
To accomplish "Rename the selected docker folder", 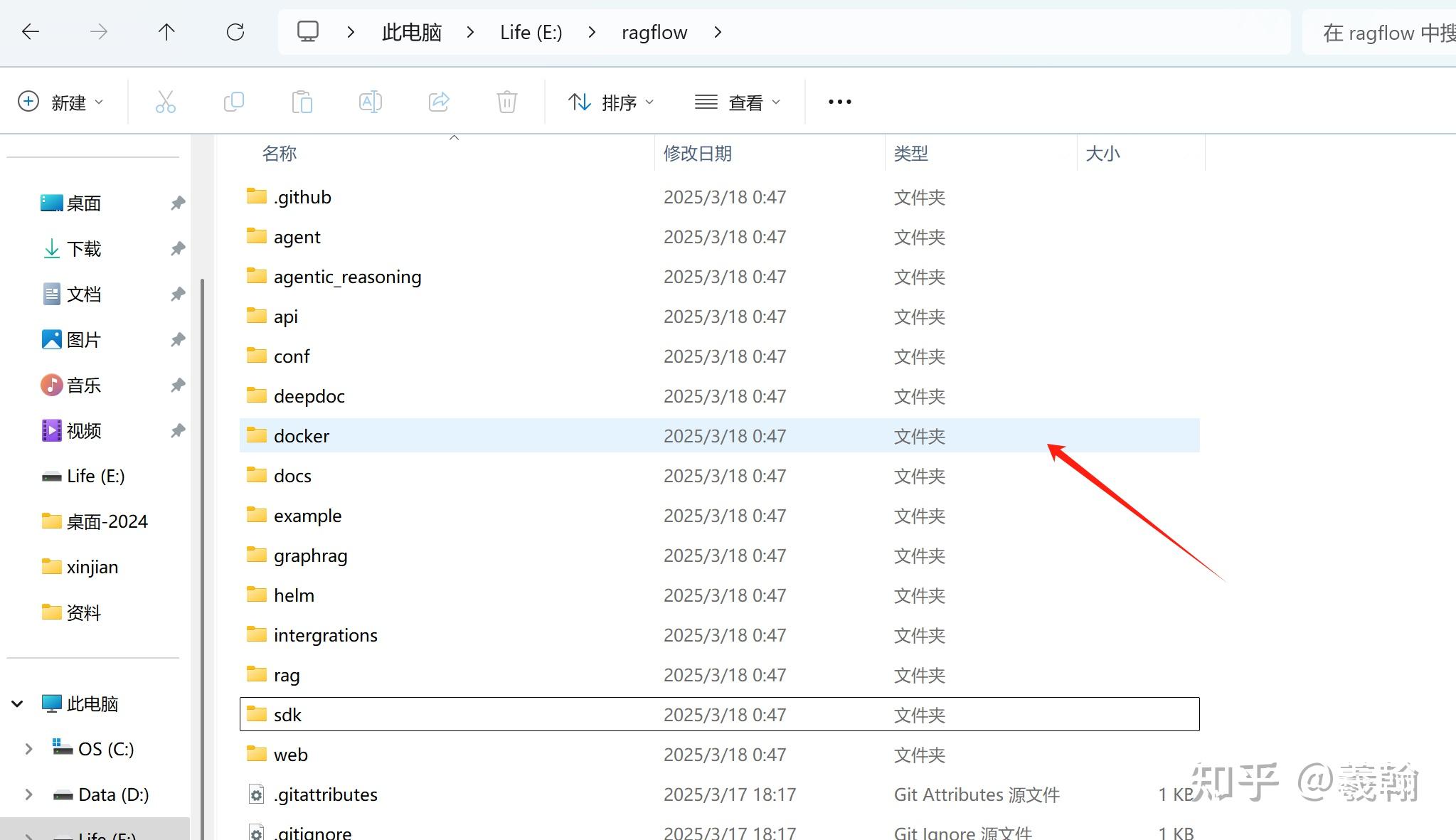I will [369, 101].
